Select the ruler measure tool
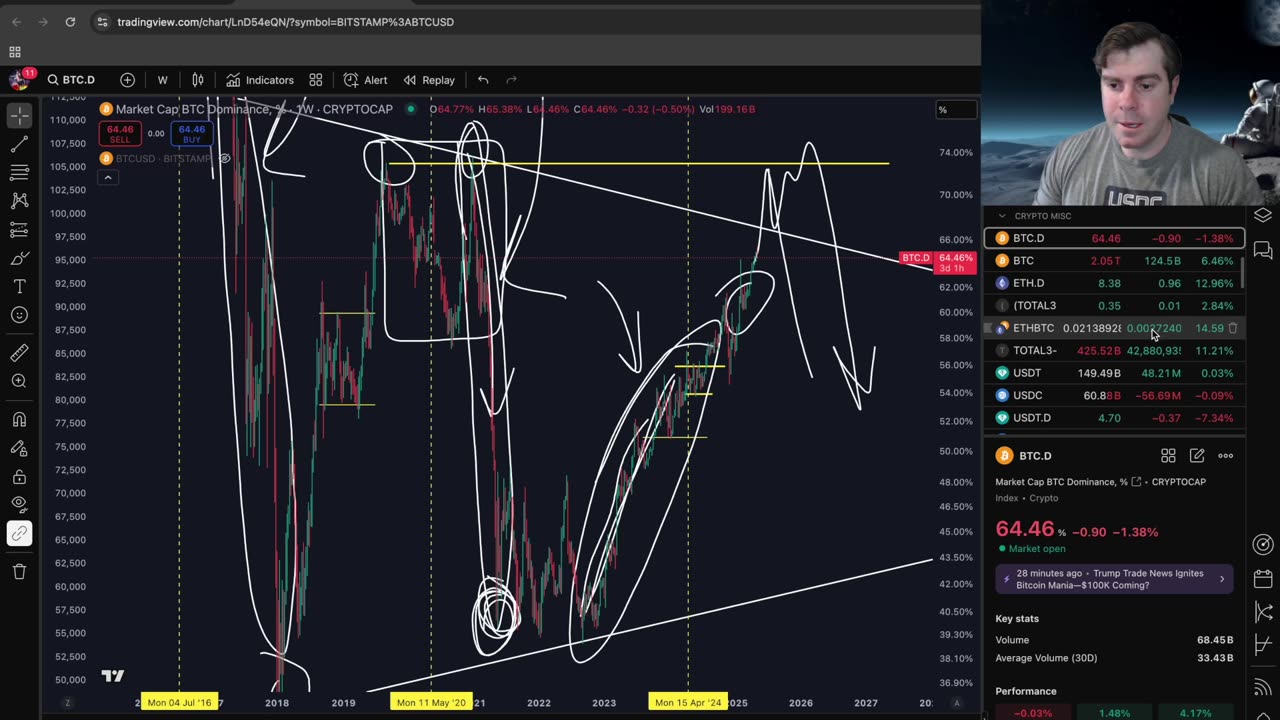The height and width of the screenshot is (720, 1280). point(19,352)
